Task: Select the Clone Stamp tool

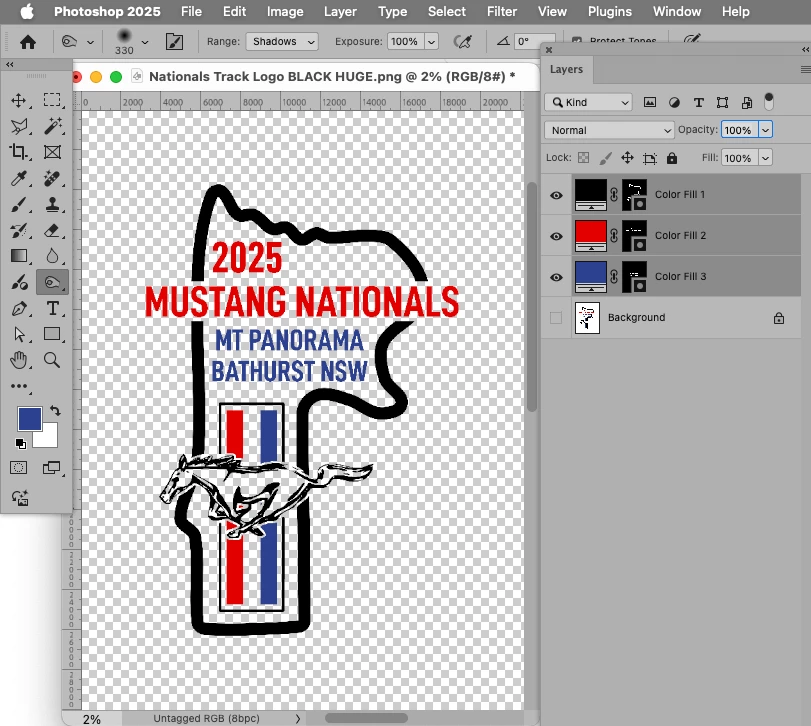Action: tap(52, 205)
